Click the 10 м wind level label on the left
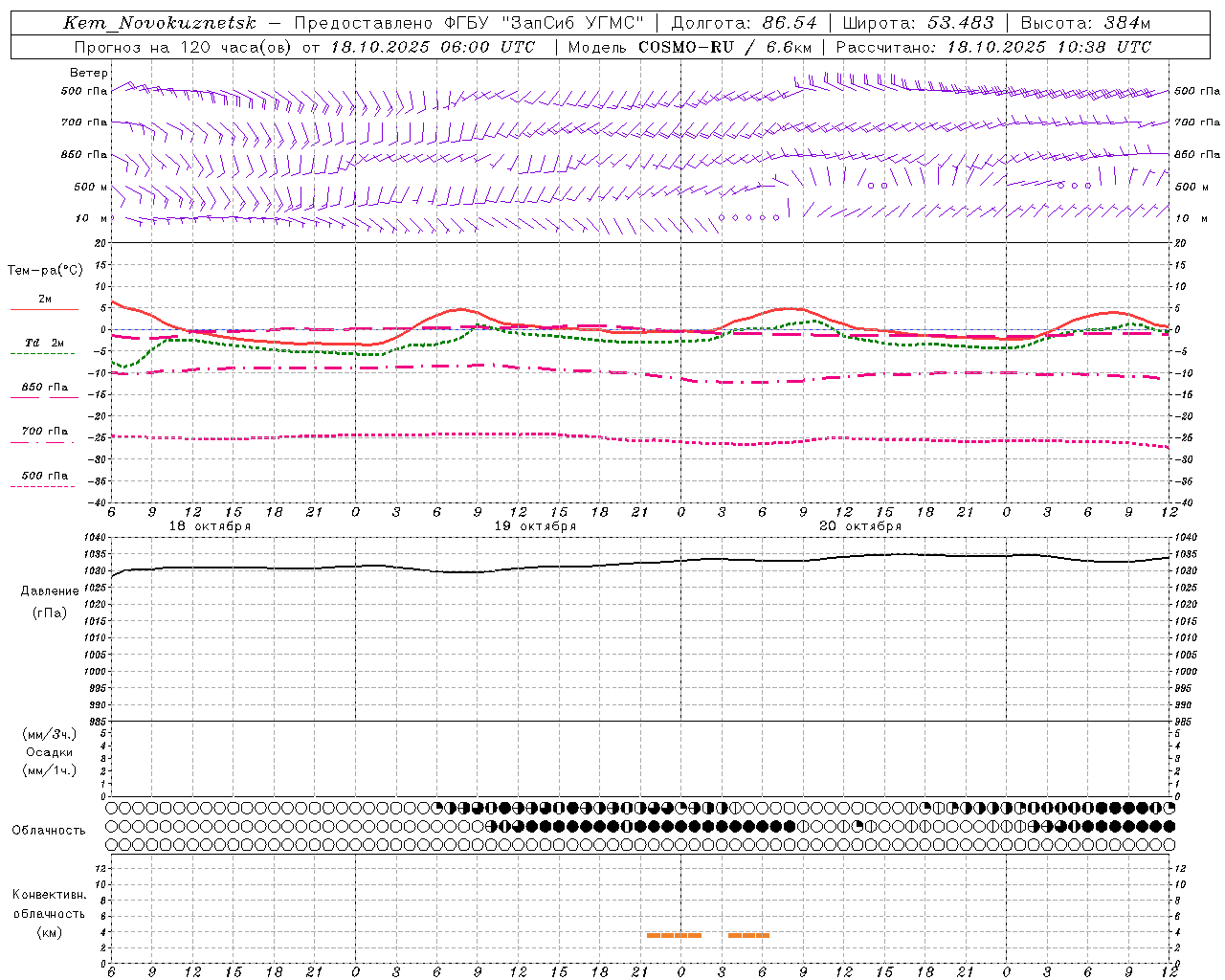 [x=92, y=218]
